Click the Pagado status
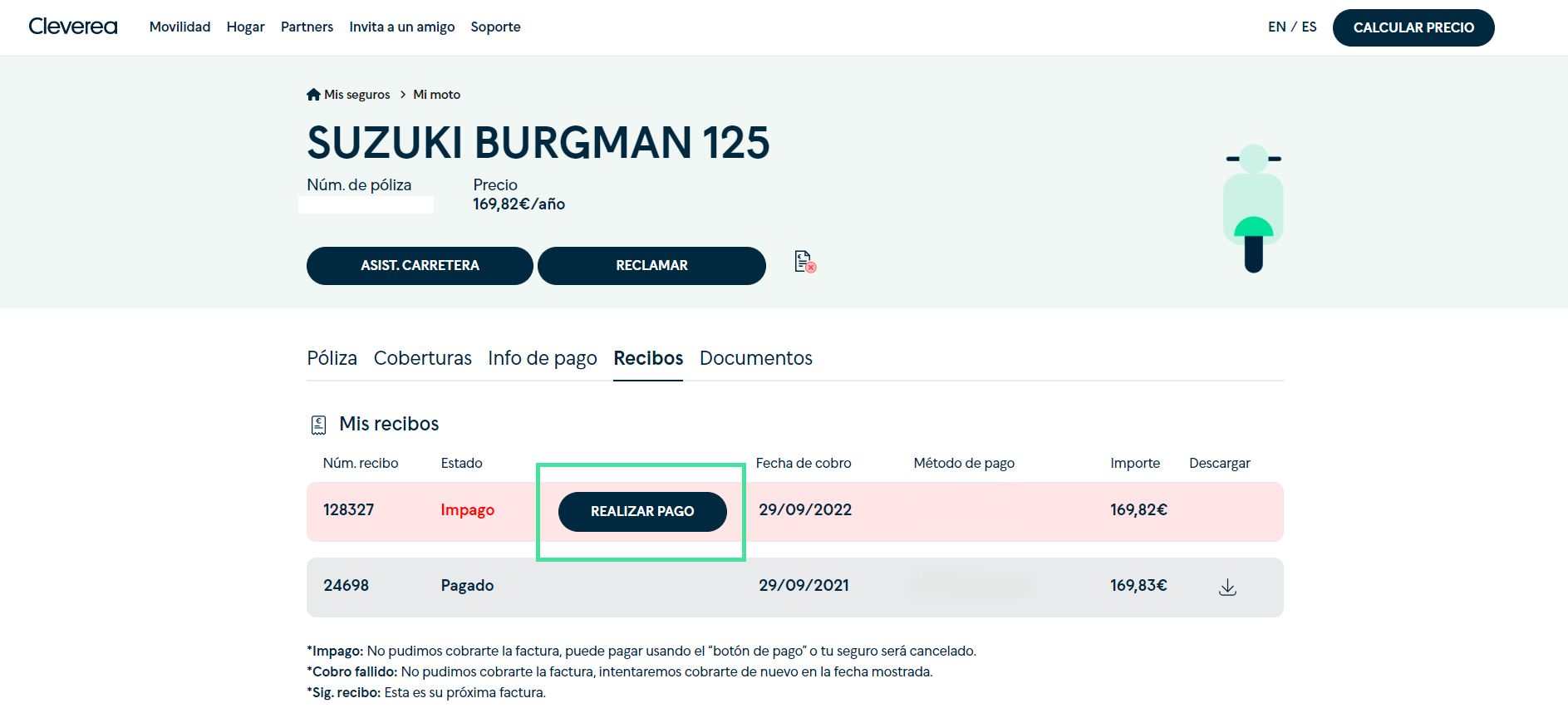 click(467, 586)
